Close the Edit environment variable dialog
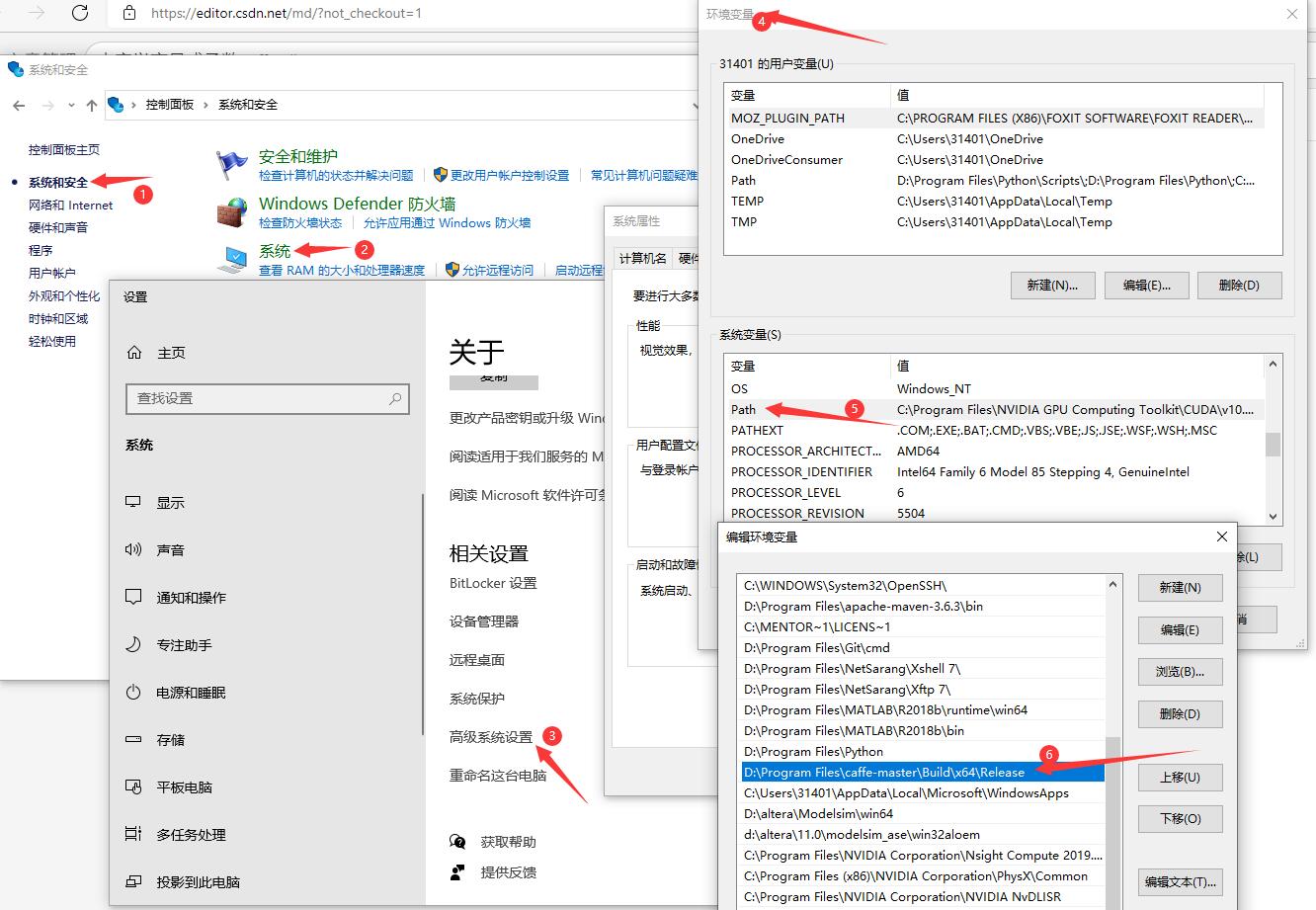The height and width of the screenshot is (910, 1316). [x=1222, y=537]
